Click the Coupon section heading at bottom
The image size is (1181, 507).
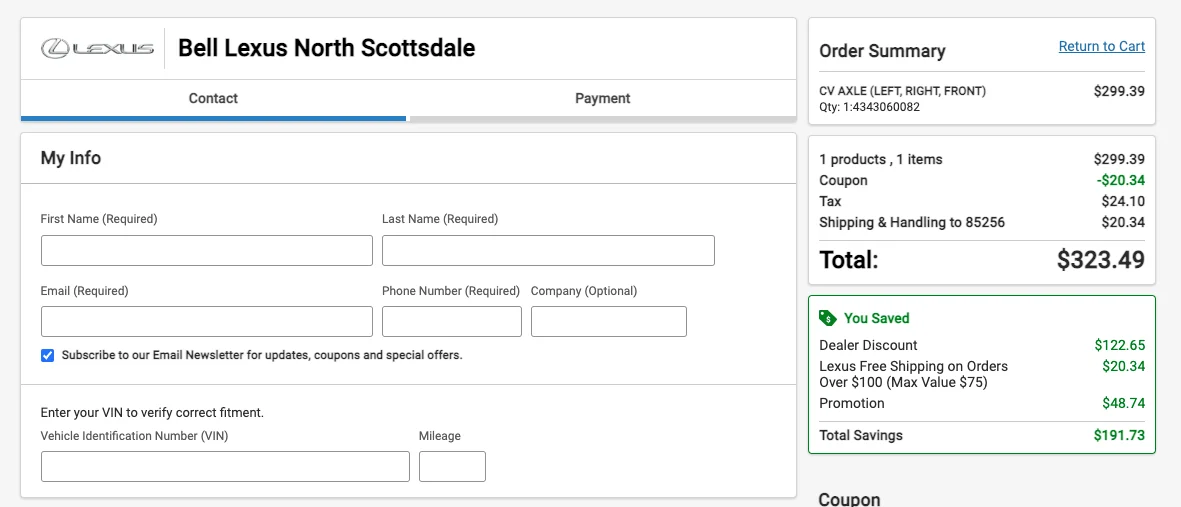(849, 500)
